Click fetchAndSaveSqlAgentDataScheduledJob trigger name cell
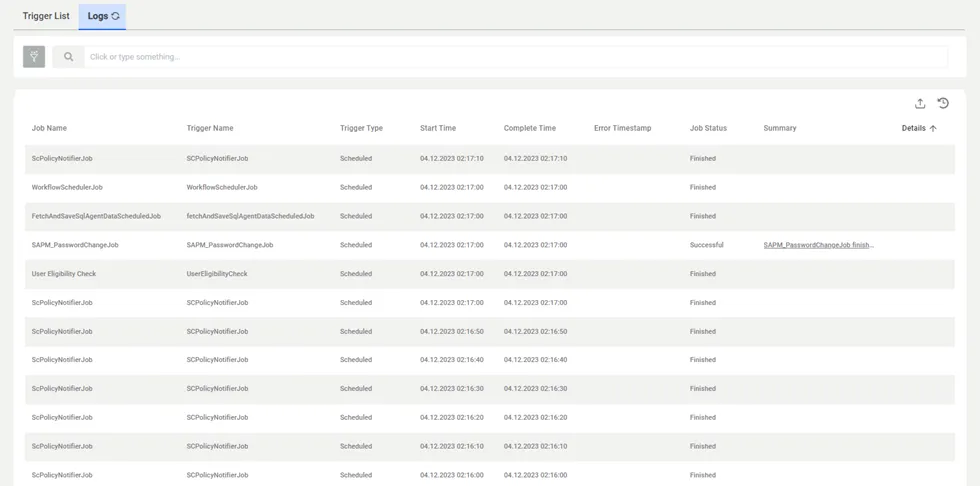 (x=251, y=216)
